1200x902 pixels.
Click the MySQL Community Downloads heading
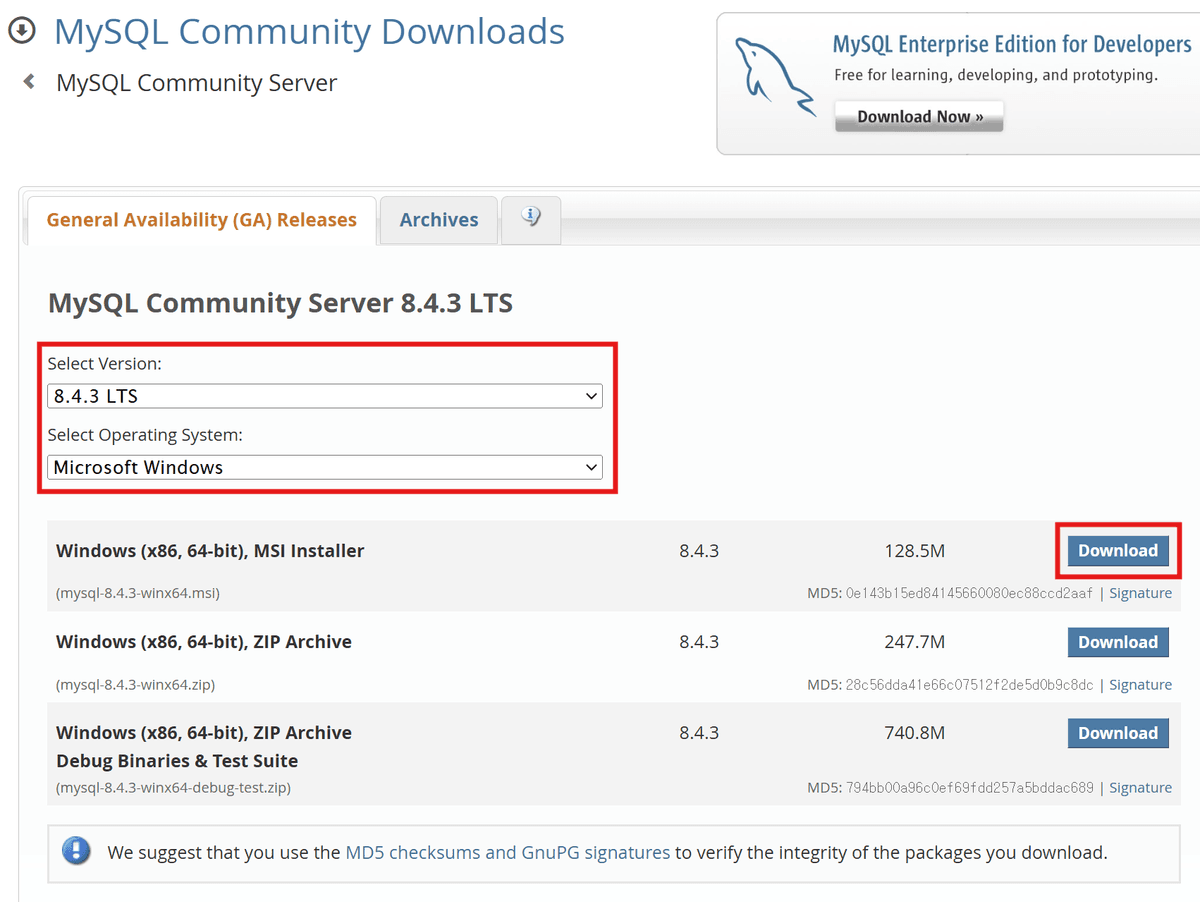point(309,31)
